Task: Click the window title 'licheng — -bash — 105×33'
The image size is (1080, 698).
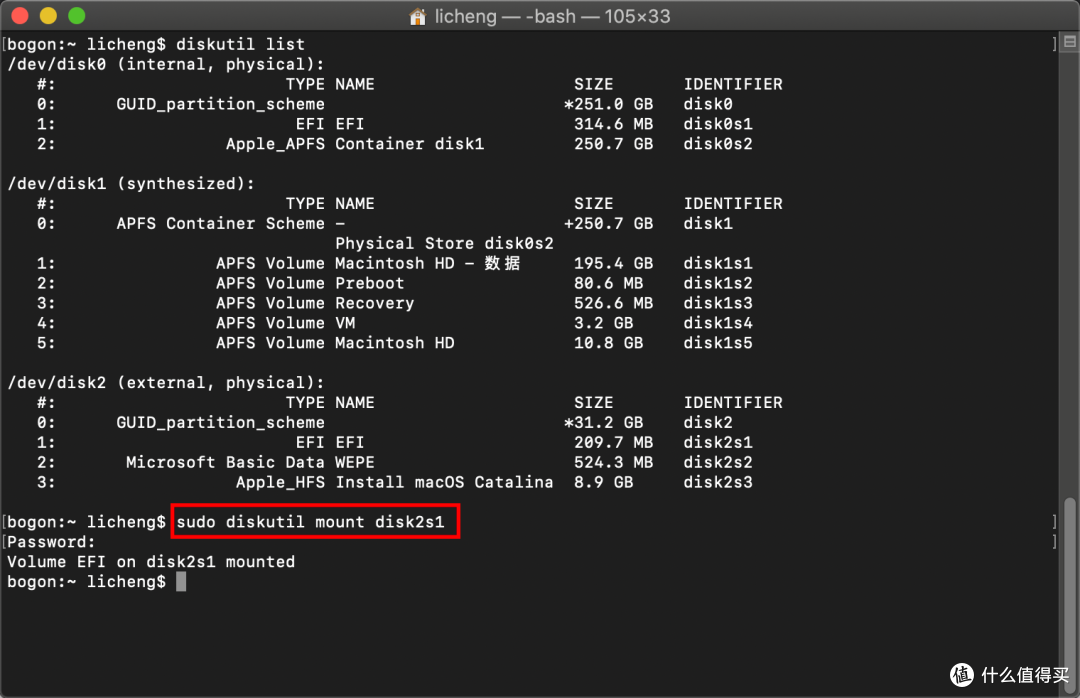Action: point(552,16)
